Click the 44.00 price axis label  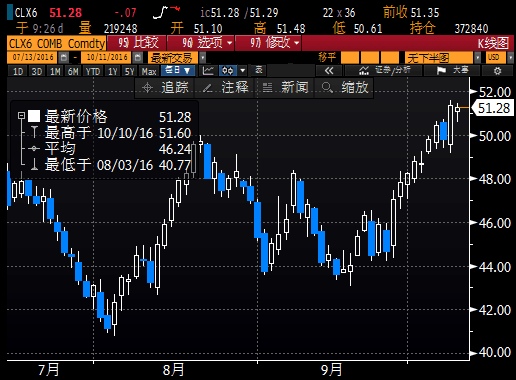[x=495, y=267]
